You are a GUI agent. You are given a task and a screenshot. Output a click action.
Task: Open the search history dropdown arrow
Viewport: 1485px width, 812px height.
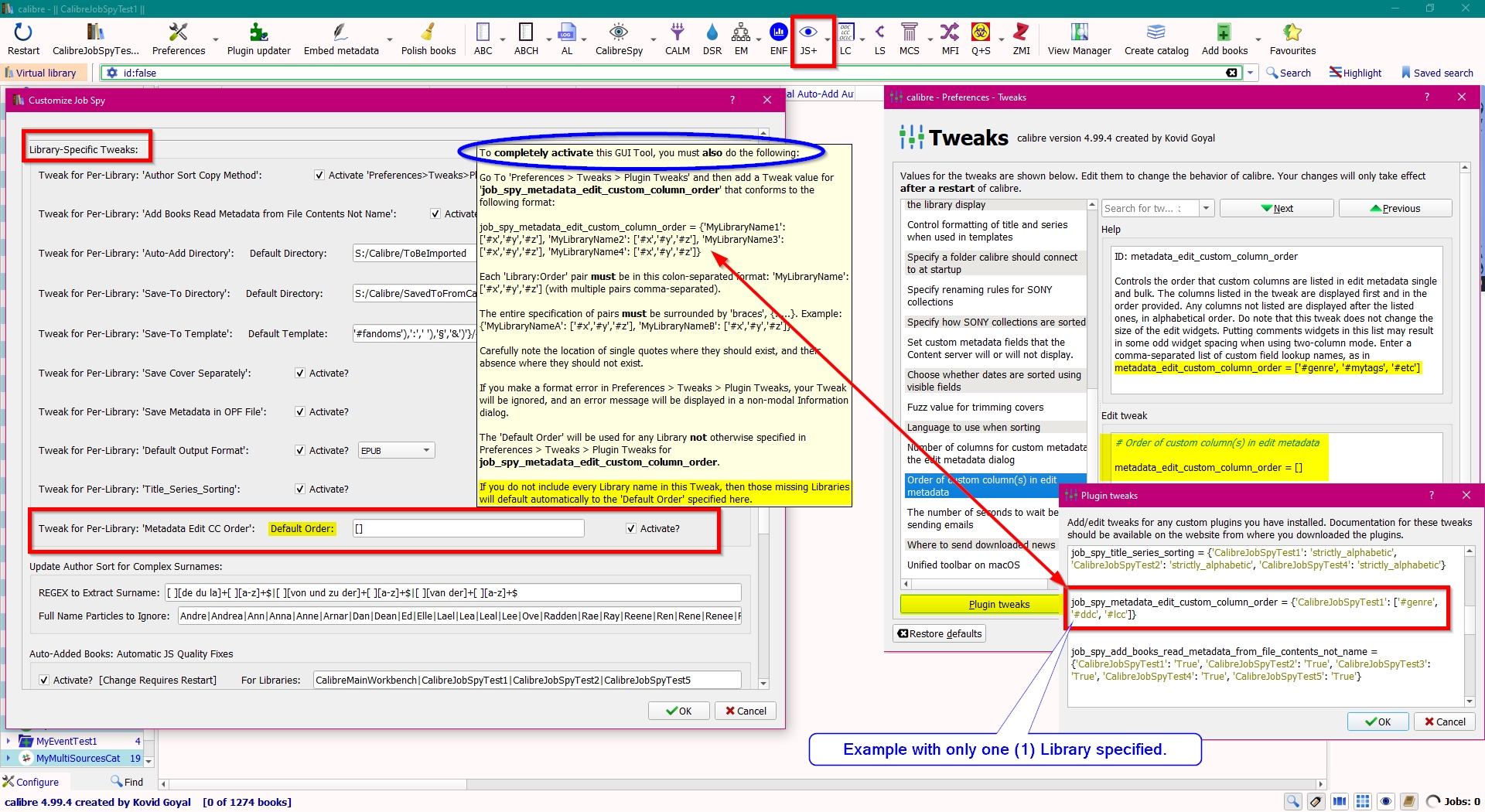click(x=1250, y=73)
